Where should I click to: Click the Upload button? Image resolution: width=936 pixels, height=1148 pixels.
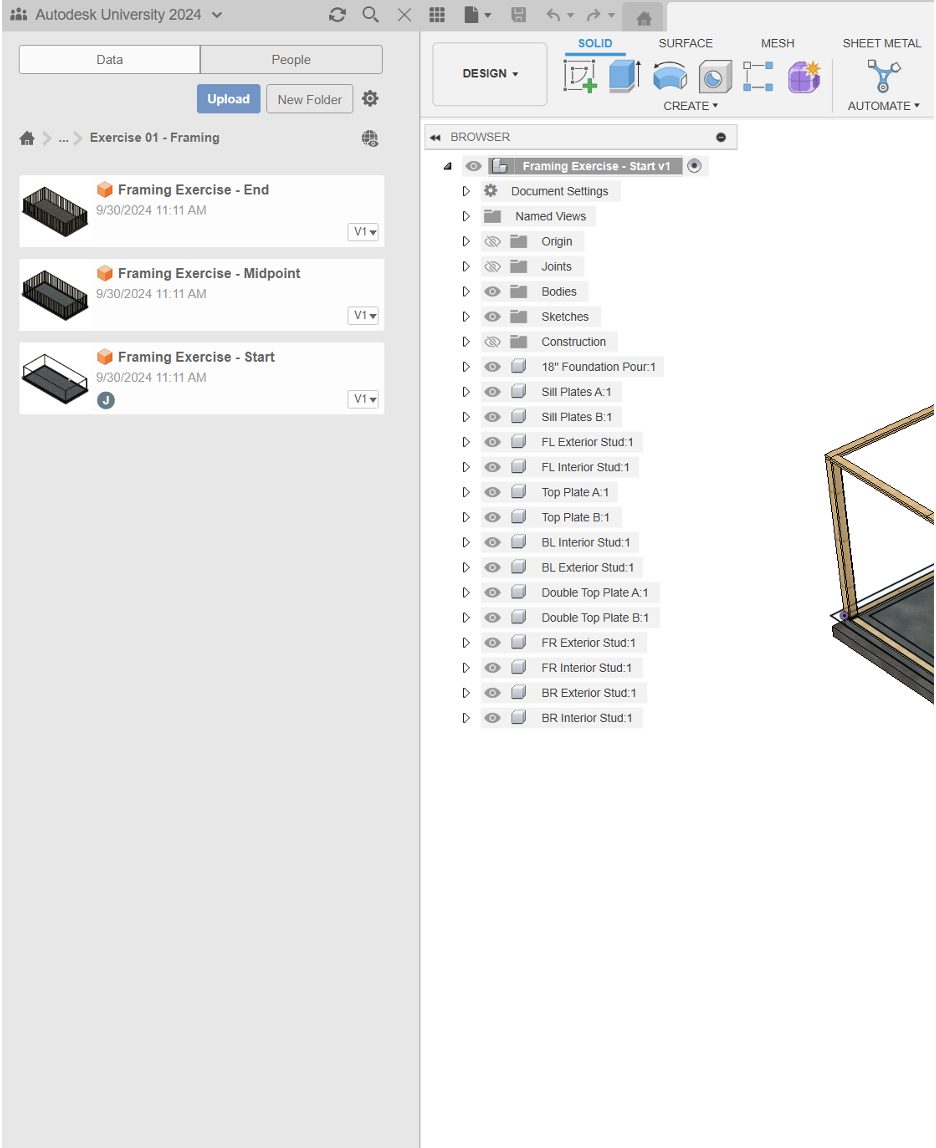pyautogui.click(x=228, y=99)
